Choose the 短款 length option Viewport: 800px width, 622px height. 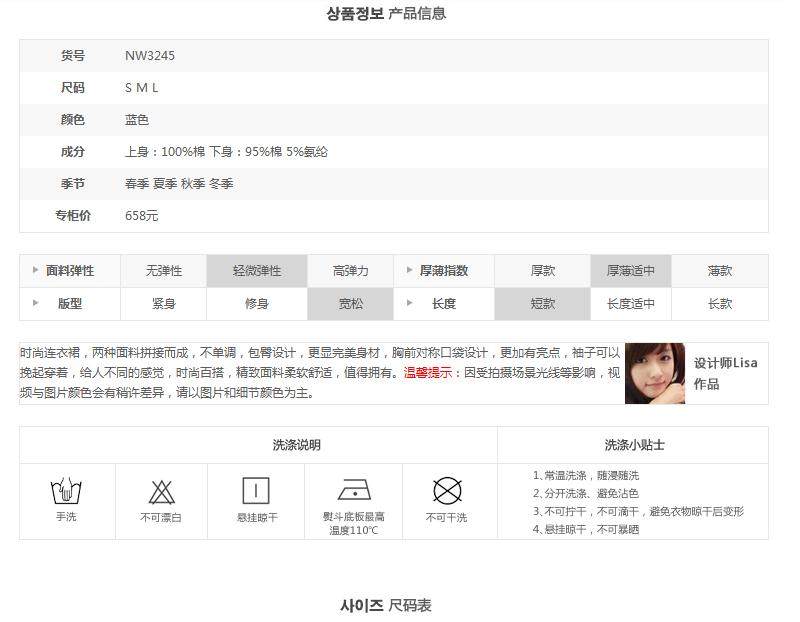(x=543, y=304)
